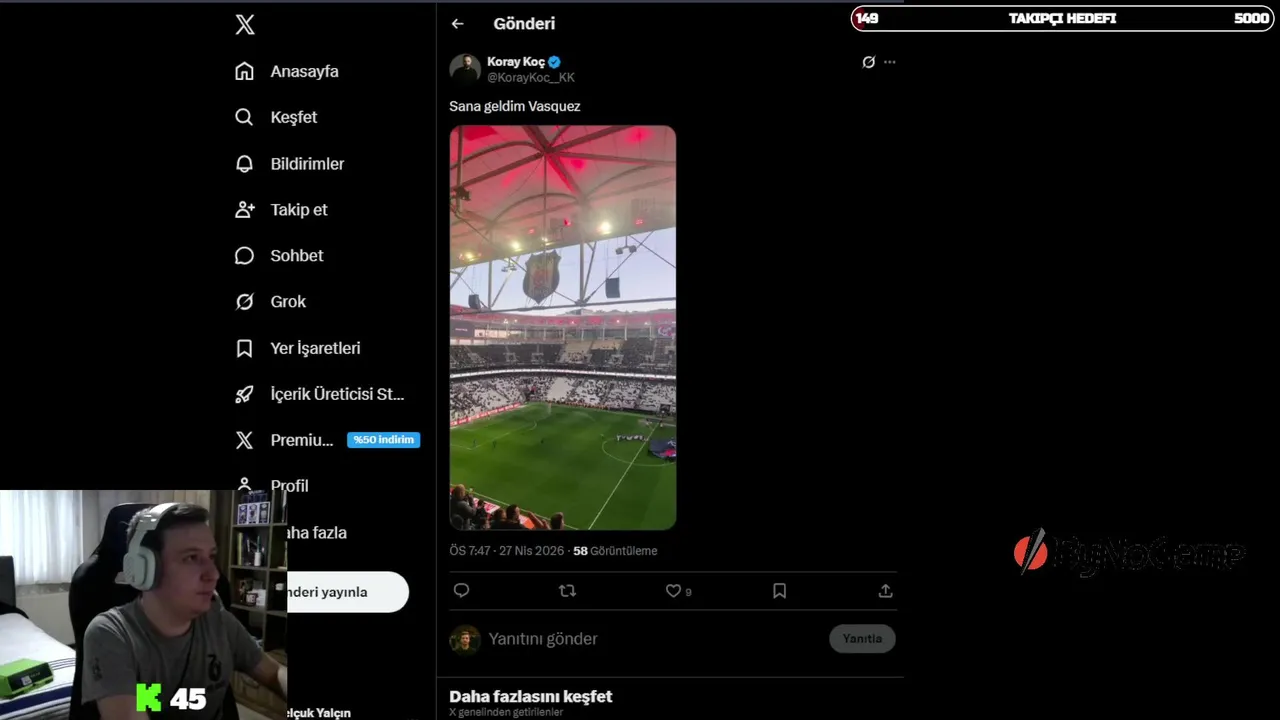Click the X logo icon
1280x720 pixels.
tap(245, 25)
